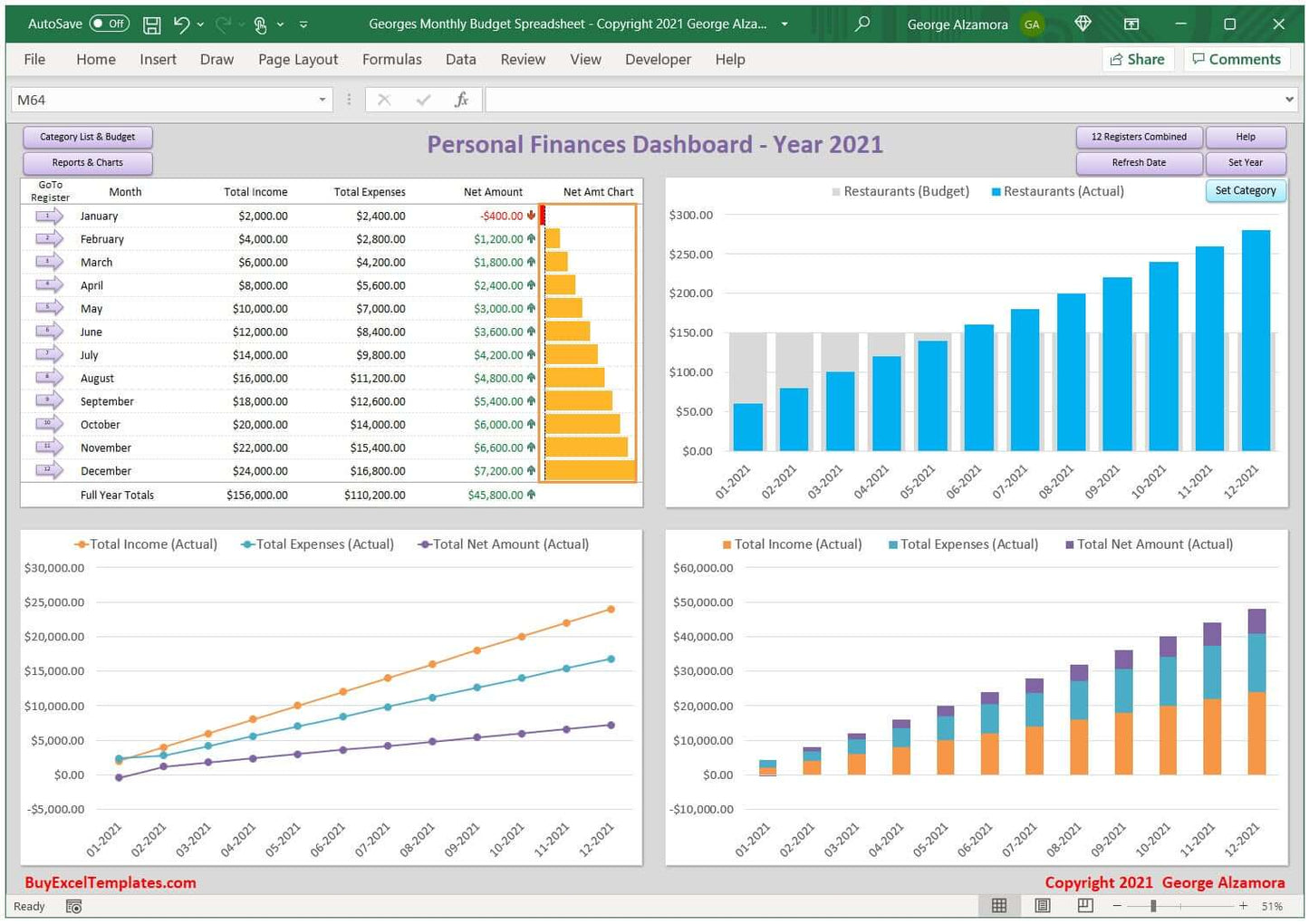This screenshot has height=924, width=1309.
Task: Click inside the formula bar
Action: 883,100
